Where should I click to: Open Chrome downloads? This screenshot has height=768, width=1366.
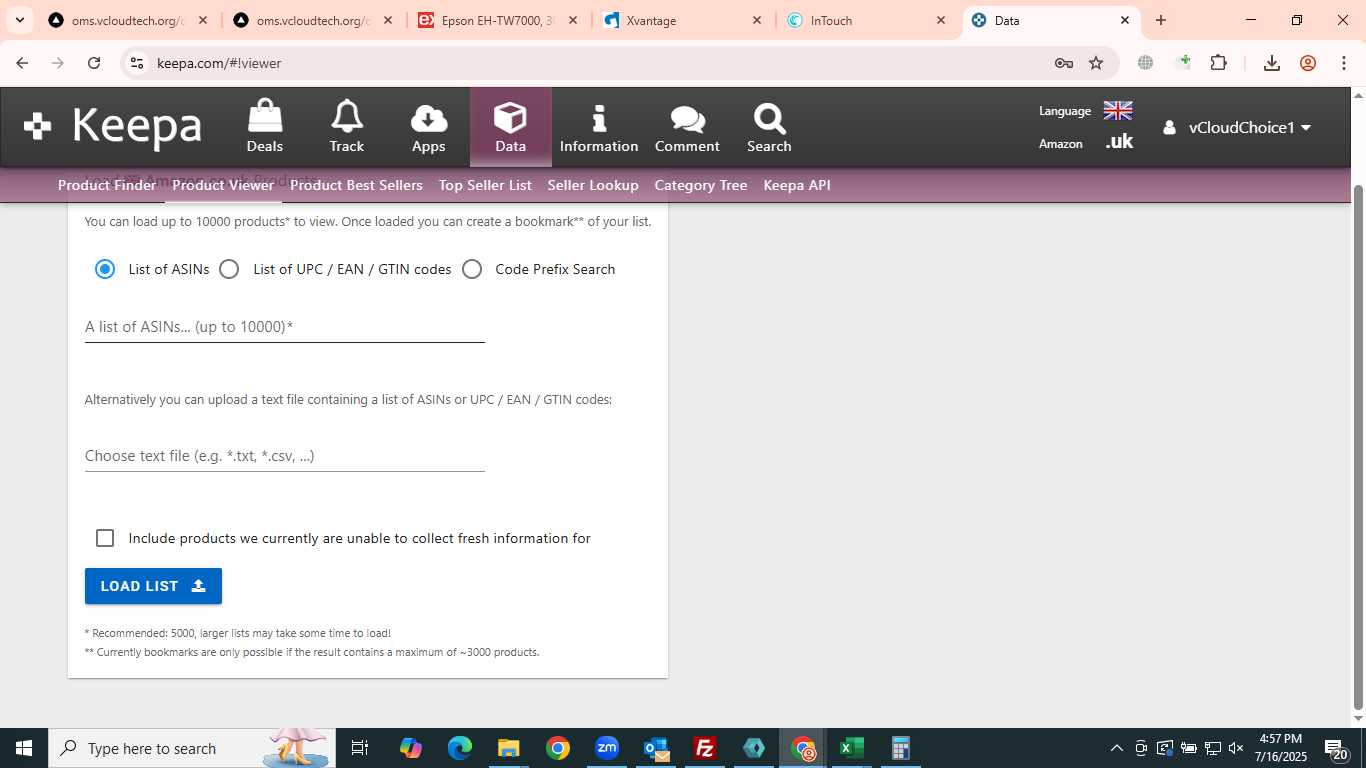(x=1272, y=63)
